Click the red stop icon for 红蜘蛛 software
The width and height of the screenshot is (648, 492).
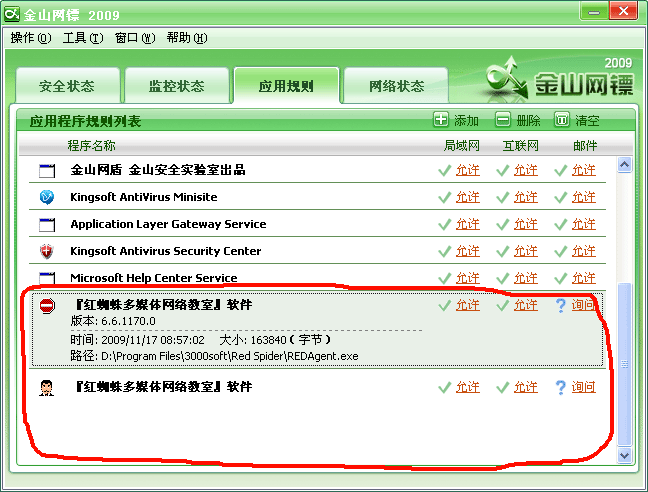pos(46,305)
